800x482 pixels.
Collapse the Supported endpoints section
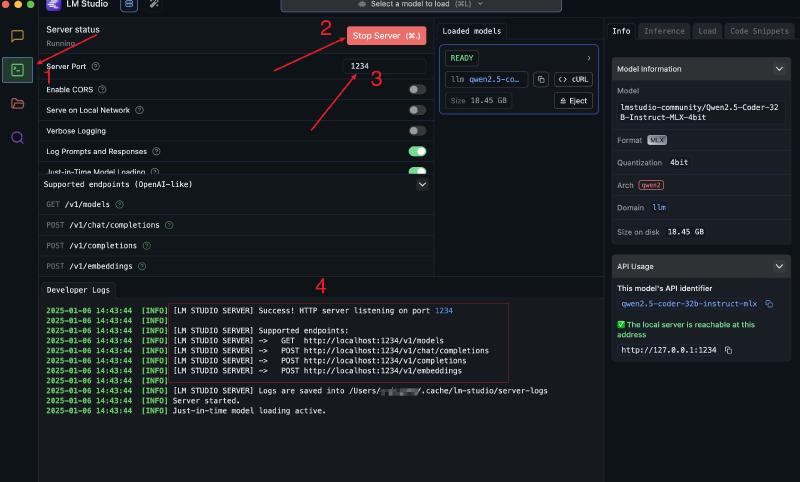point(422,185)
